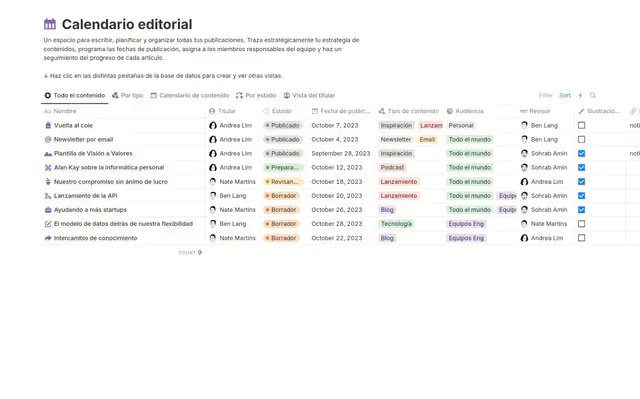Click the Preparando status tag in Alan Kay row
The width and height of the screenshot is (640, 399).
click(x=283, y=168)
